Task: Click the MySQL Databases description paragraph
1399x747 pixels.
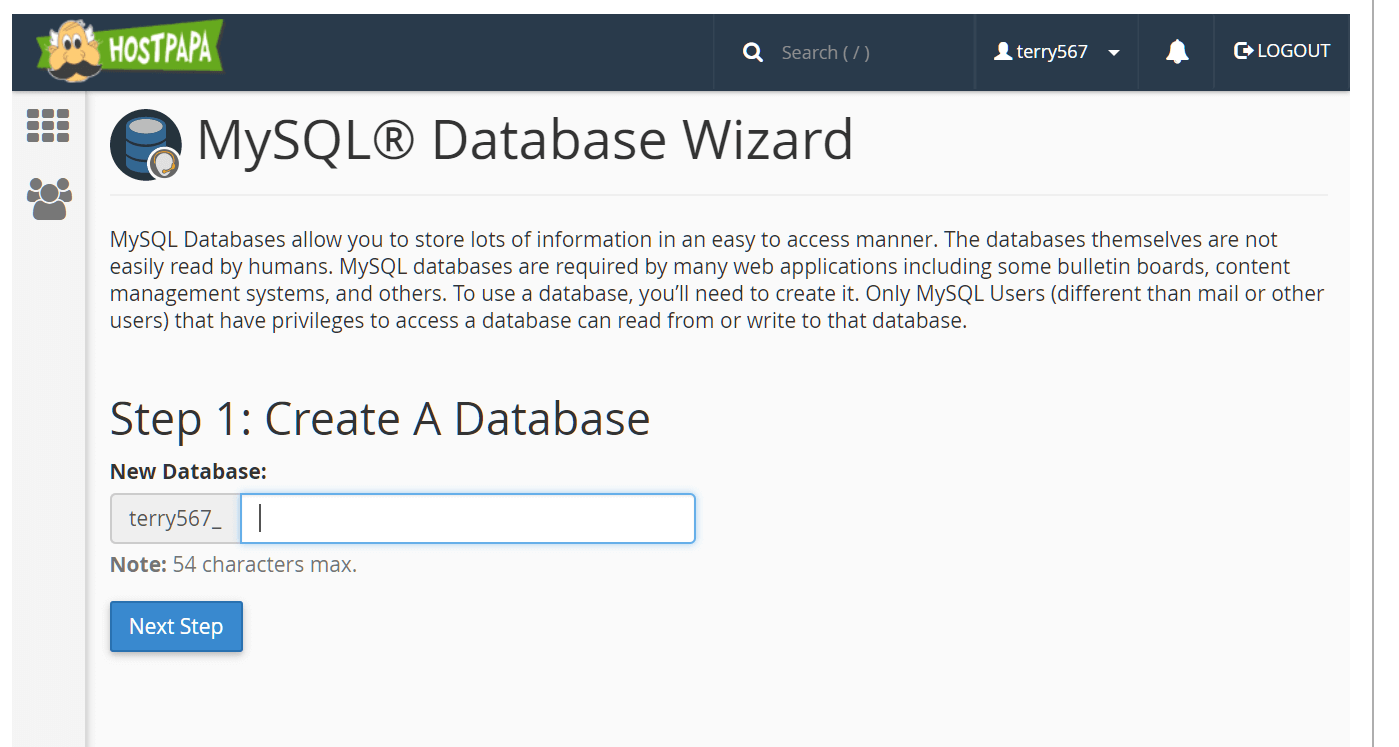Action: pos(717,281)
